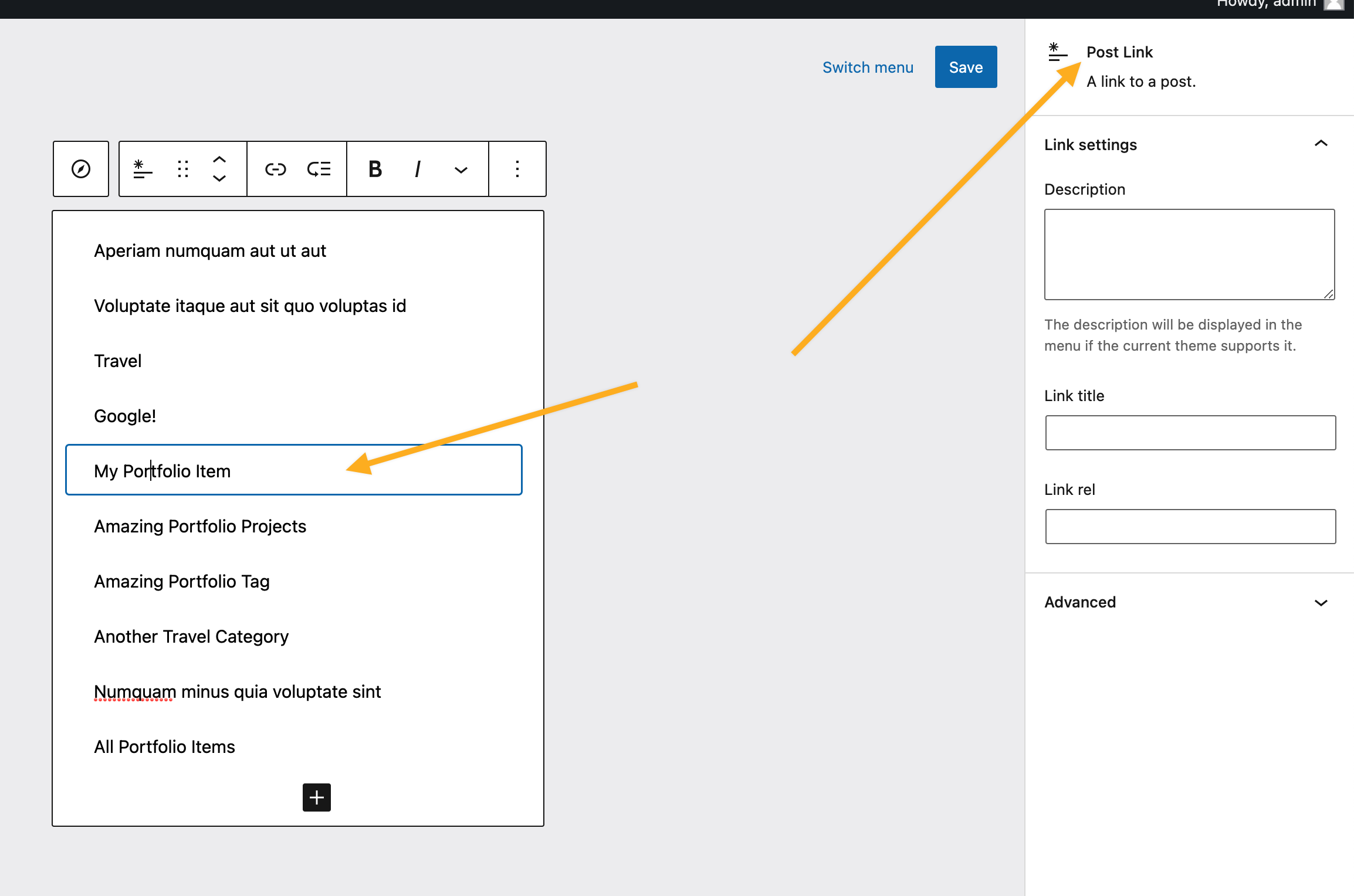Select the Voluptate itaque aut sit quo voluptas id item
The height and width of the screenshot is (896, 1354).
pos(250,306)
